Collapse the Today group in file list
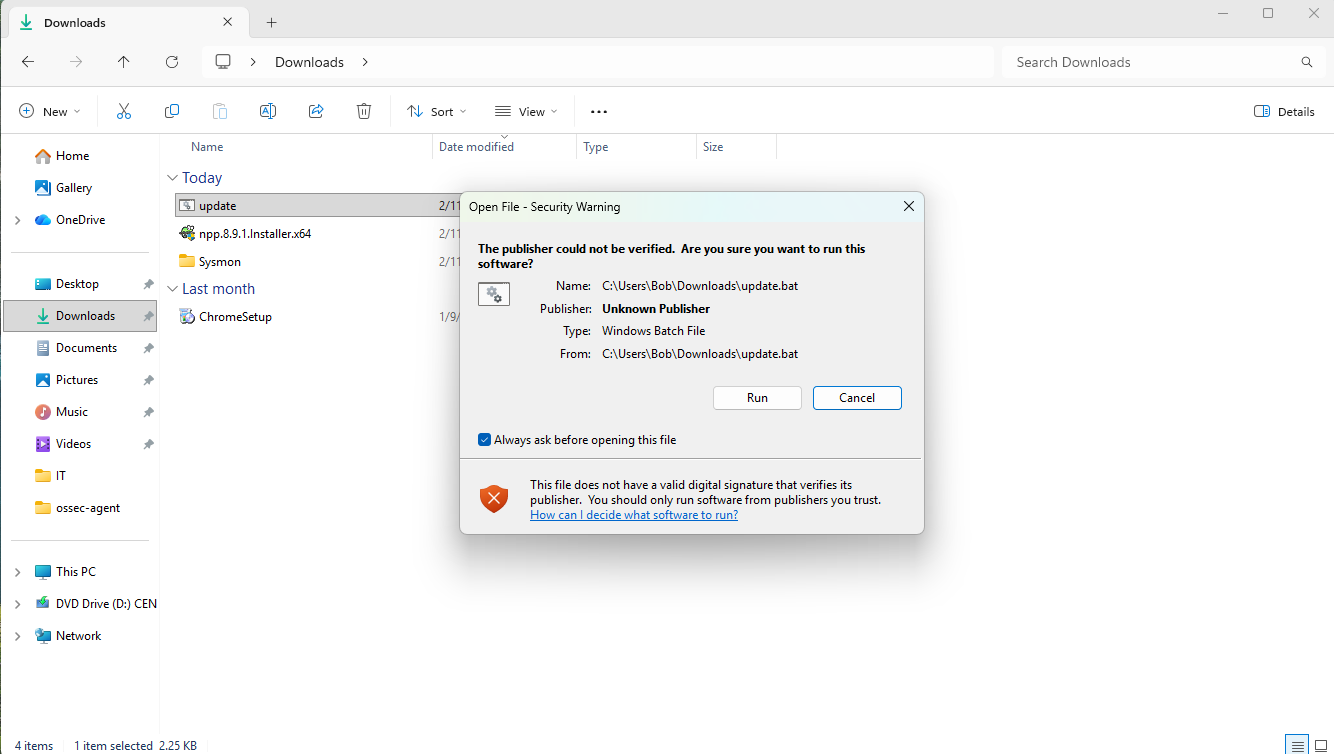The image size is (1334, 754). pos(171,178)
